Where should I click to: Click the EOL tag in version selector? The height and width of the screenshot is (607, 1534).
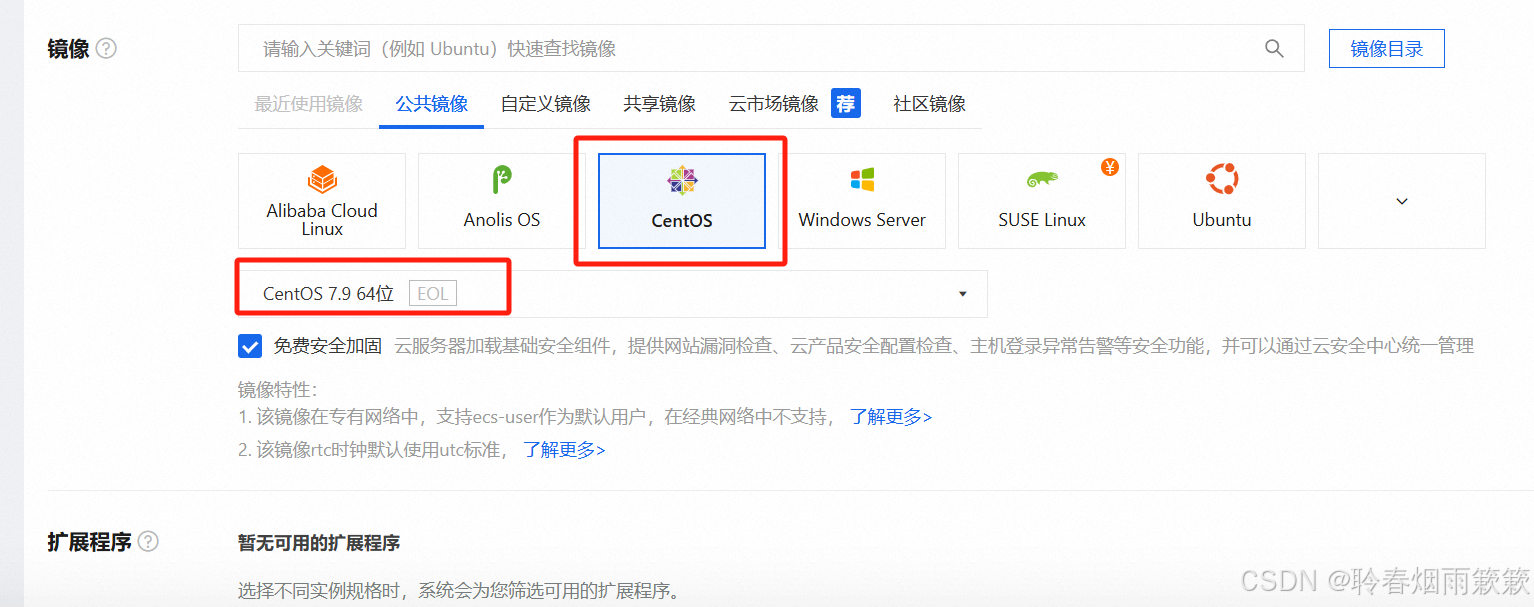click(431, 294)
